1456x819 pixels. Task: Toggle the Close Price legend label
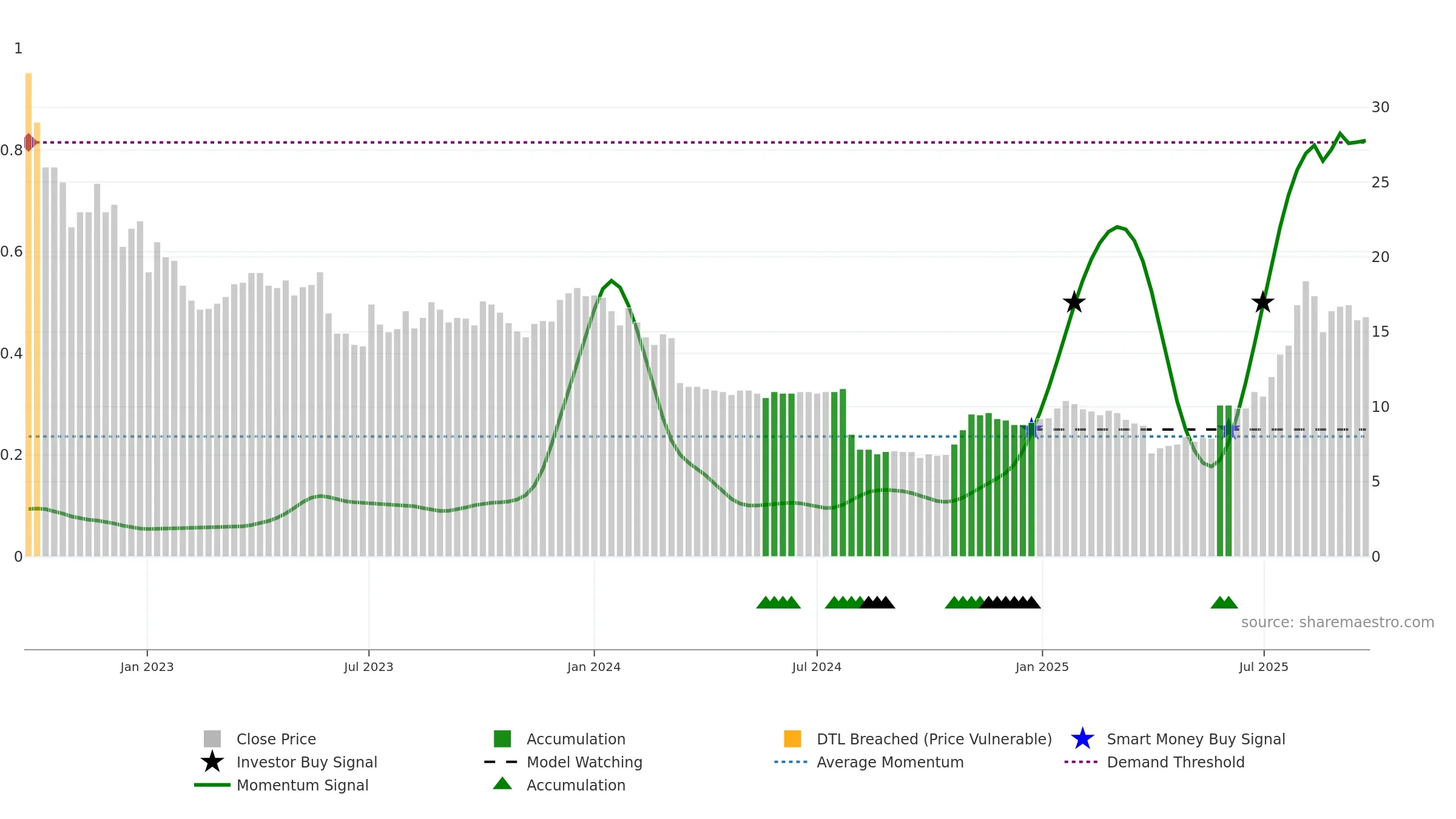276,739
